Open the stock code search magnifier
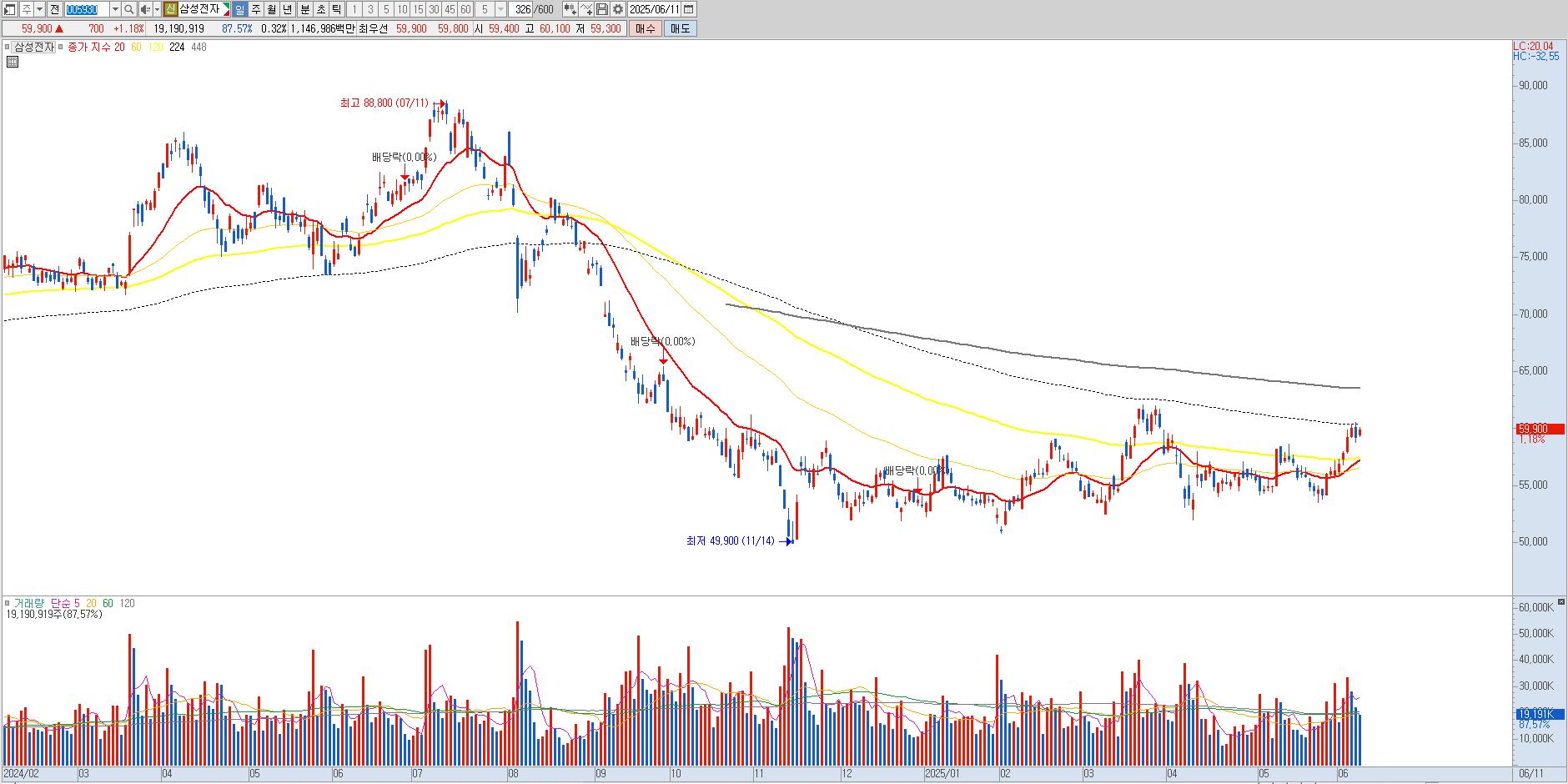 point(129,9)
